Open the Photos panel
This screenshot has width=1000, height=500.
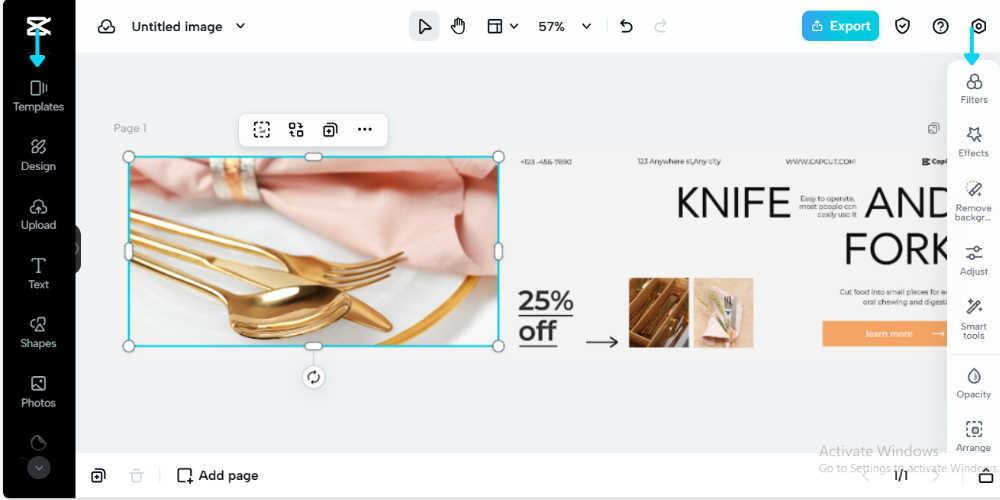click(38, 392)
